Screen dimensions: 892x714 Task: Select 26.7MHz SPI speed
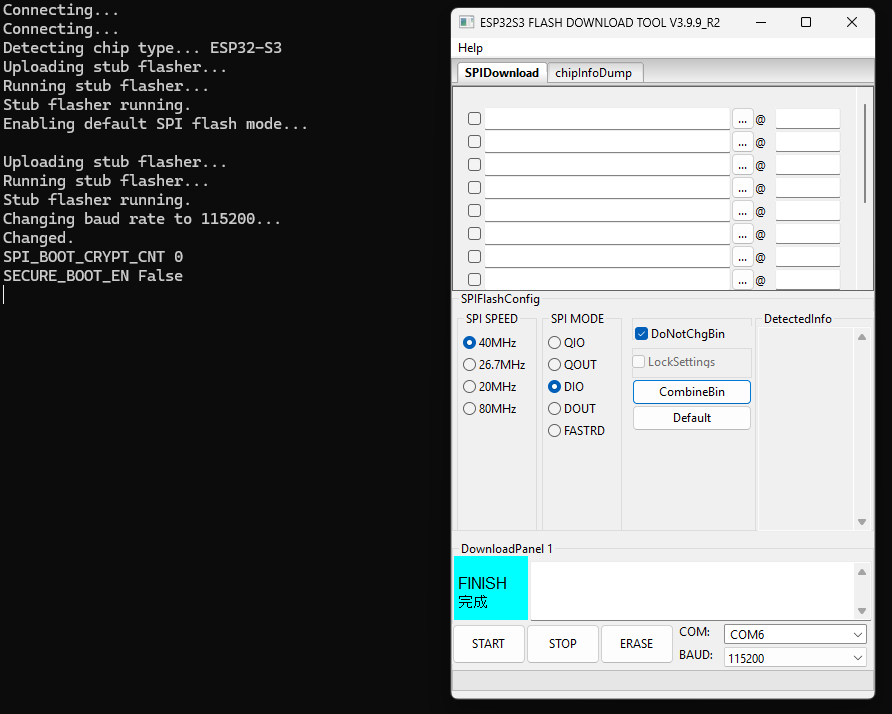pyautogui.click(x=494, y=365)
